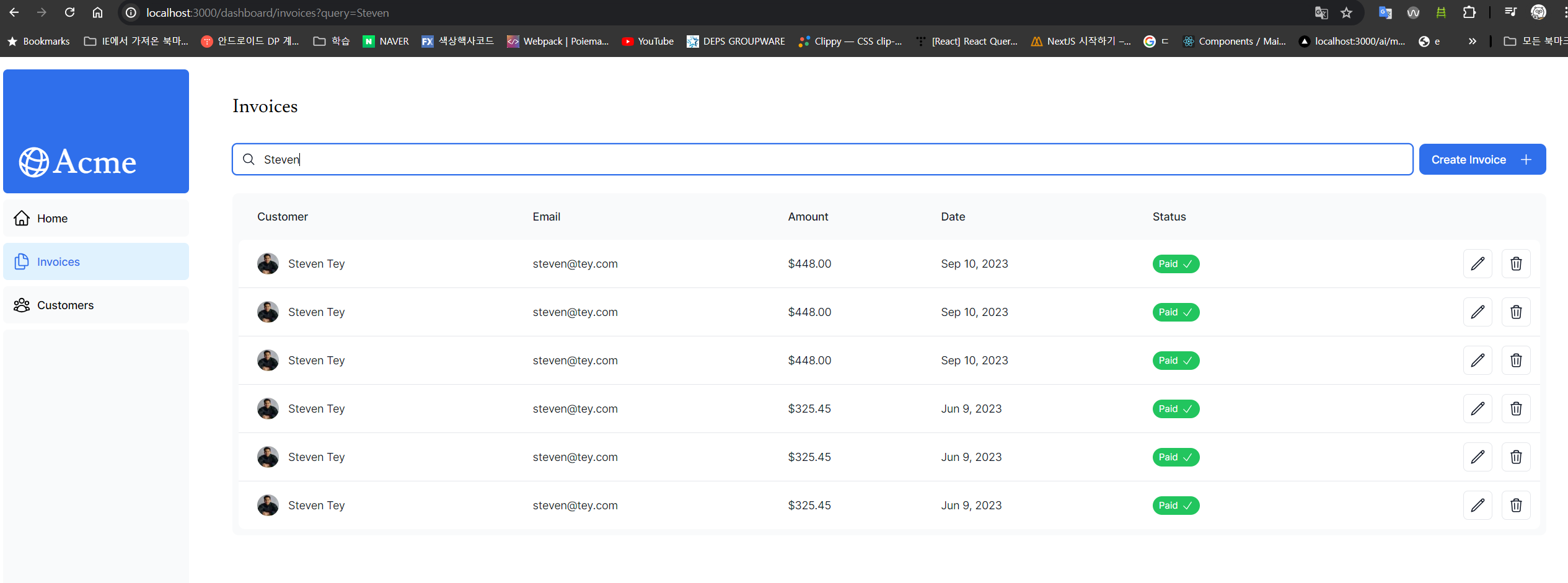Viewport: 1568px width, 583px height.
Task: Open the 모든 북마크 folder
Action: [1536, 41]
